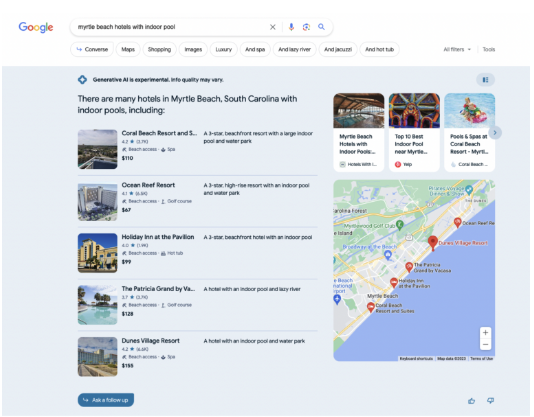This screenshot has height=417, width=534.
Task: Click the magnifying glass search button
Action: (321, 27)
